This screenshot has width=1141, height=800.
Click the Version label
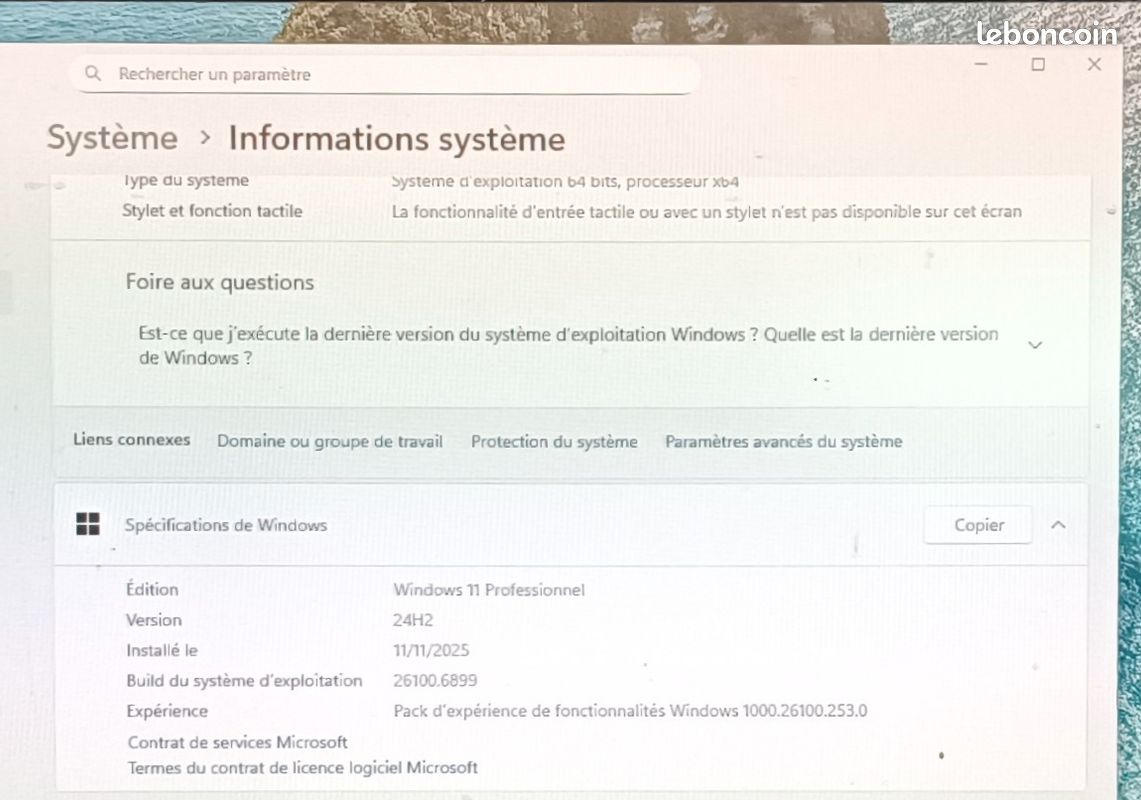[154, 620]
